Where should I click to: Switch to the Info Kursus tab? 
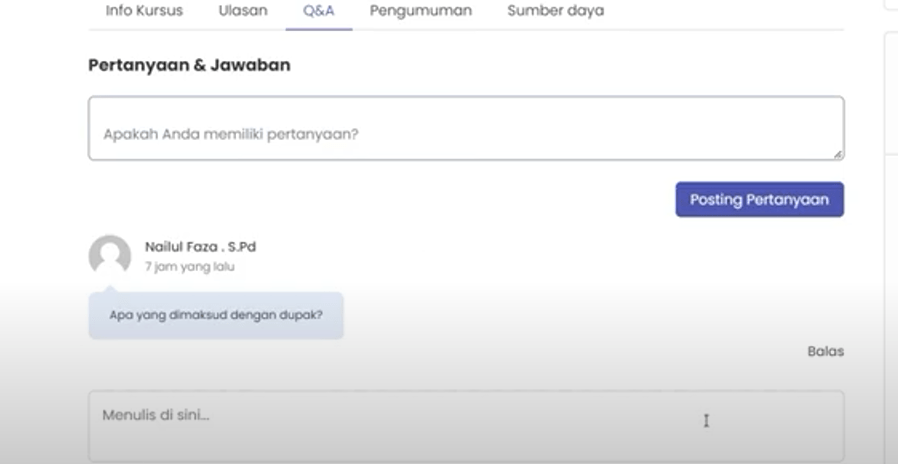point(144,11)
